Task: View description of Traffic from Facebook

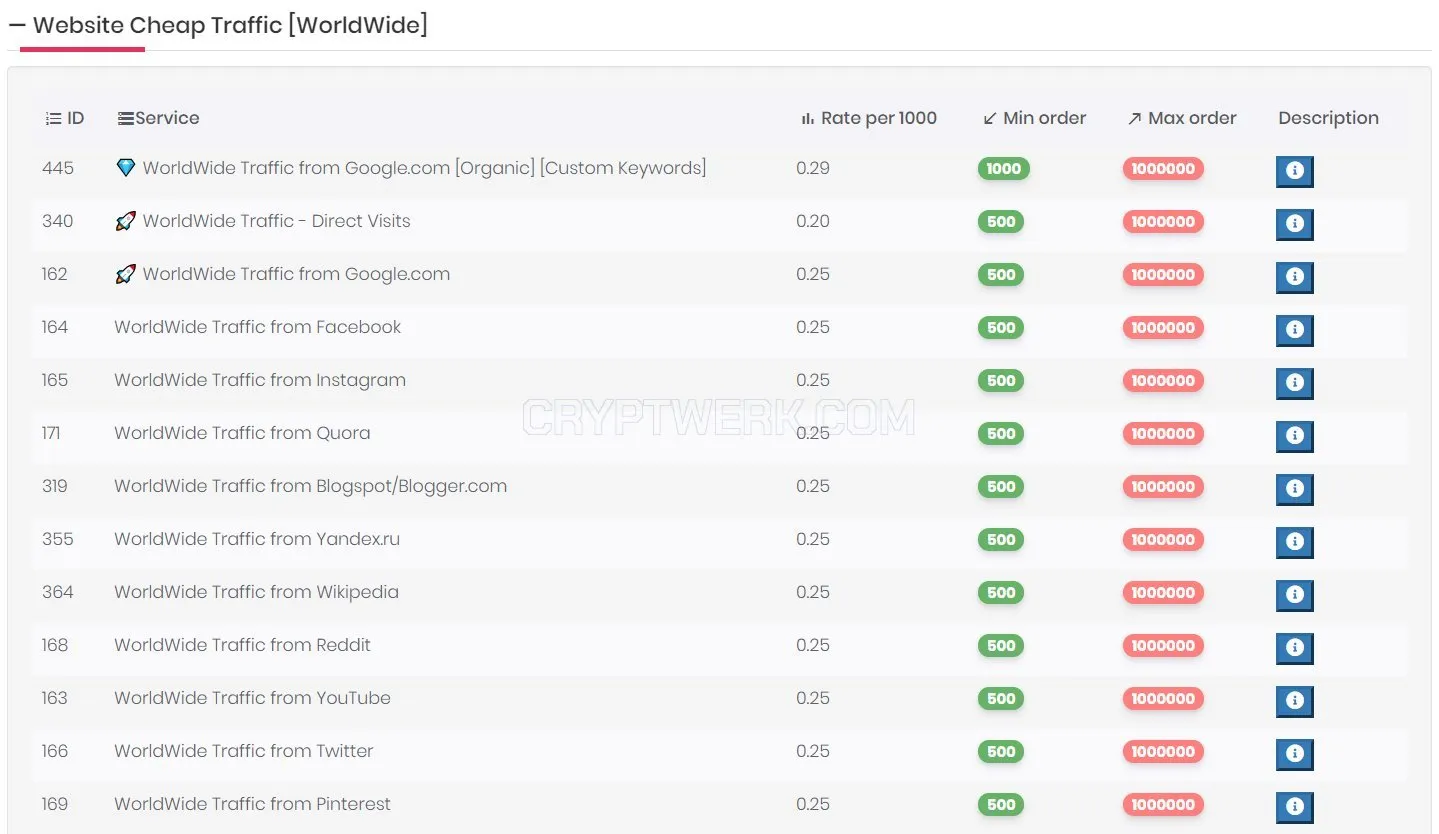Action: pos(1295,330)
